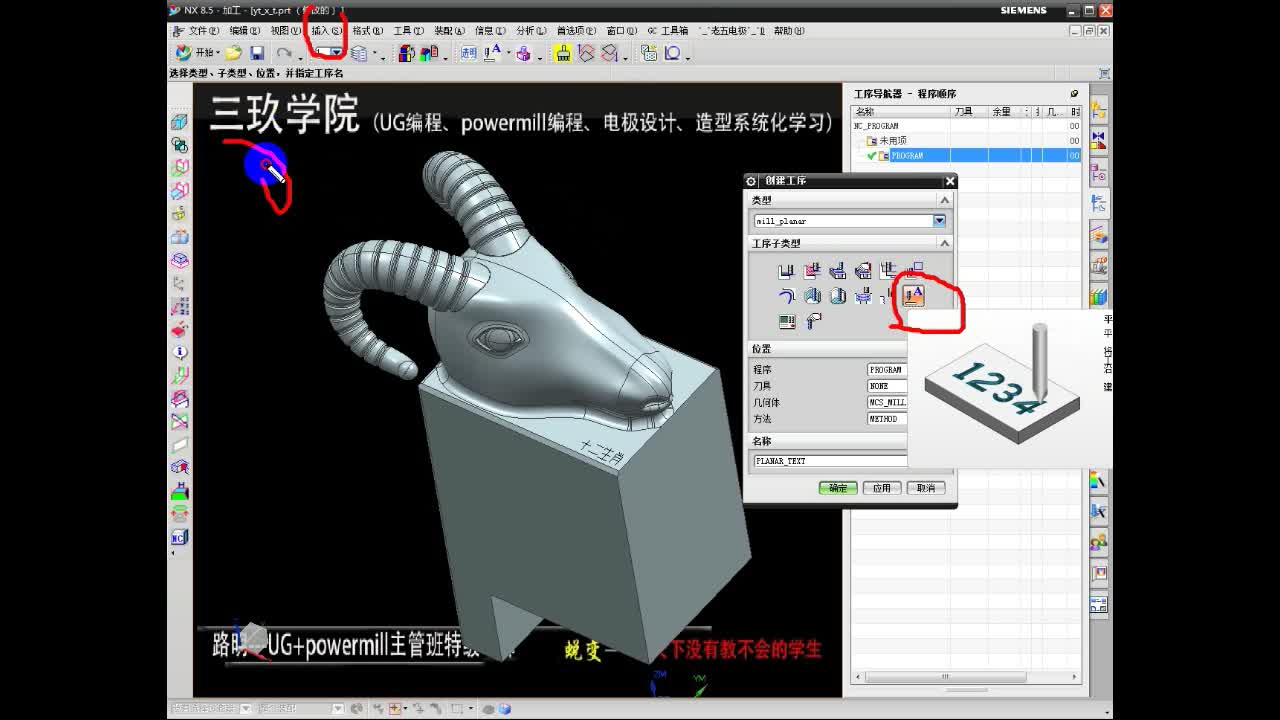Click the colored blocks assembly icon on the toolbar

[x=404, y=52]
